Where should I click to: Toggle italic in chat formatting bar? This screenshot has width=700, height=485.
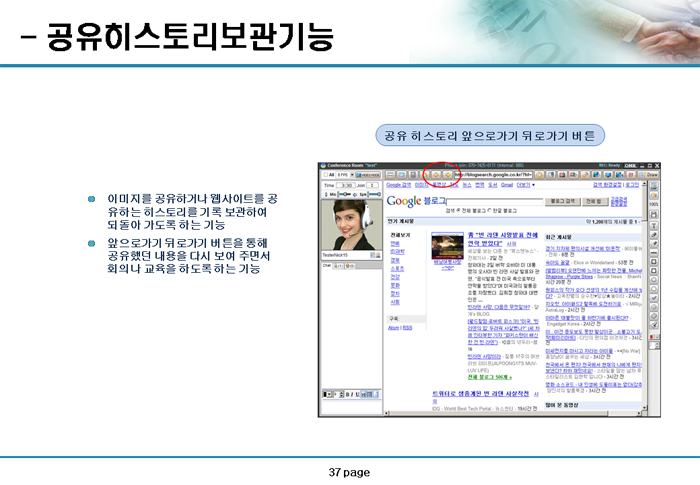(x=352, y=394)
